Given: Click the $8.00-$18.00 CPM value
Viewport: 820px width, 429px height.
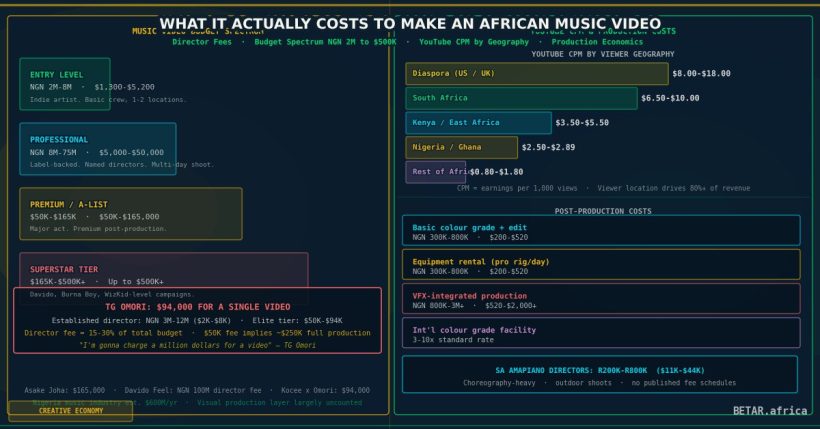Looking at the screenshot, I should [701, 74].
